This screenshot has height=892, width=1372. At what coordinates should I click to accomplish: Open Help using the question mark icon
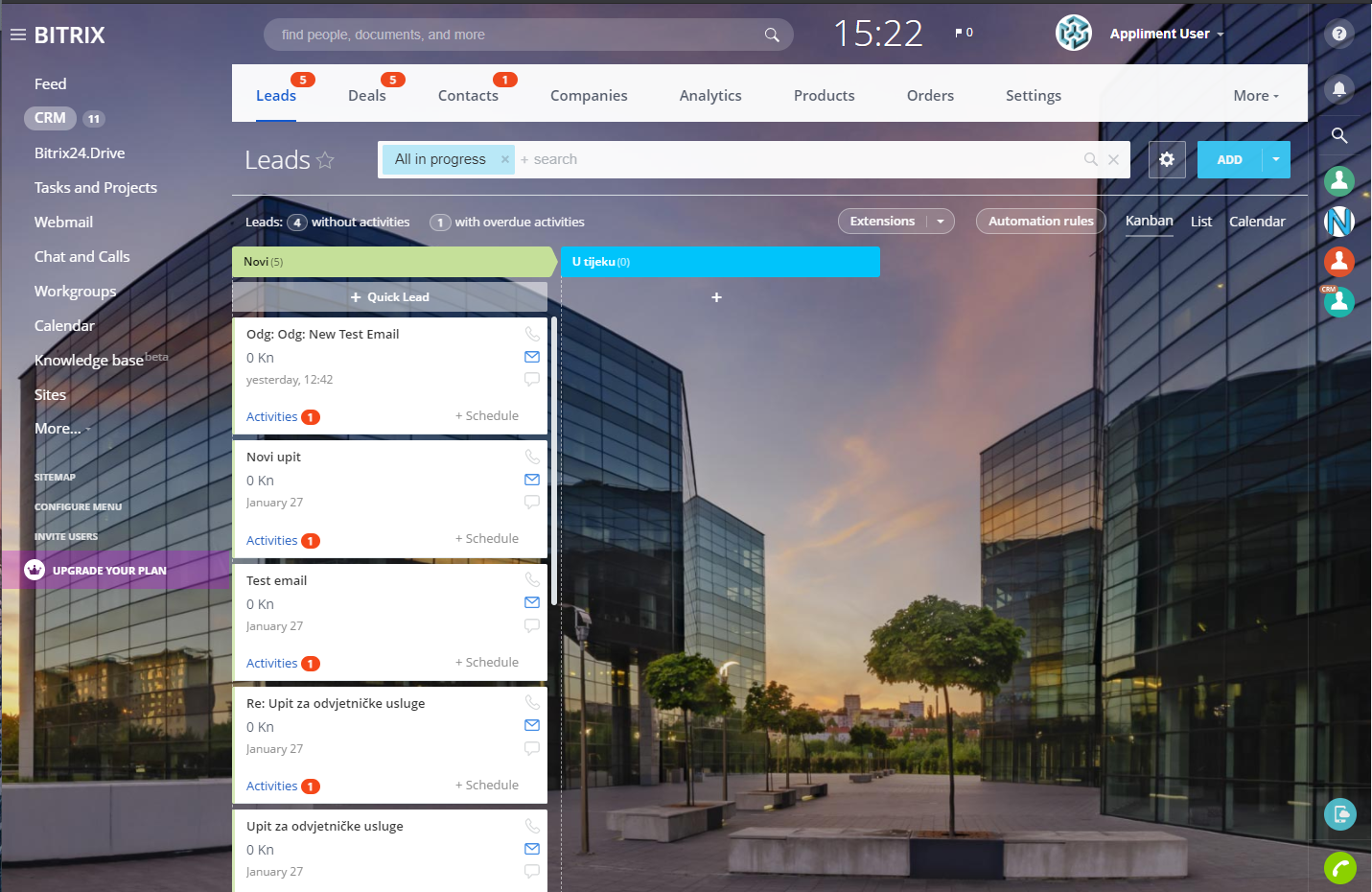1338,34
